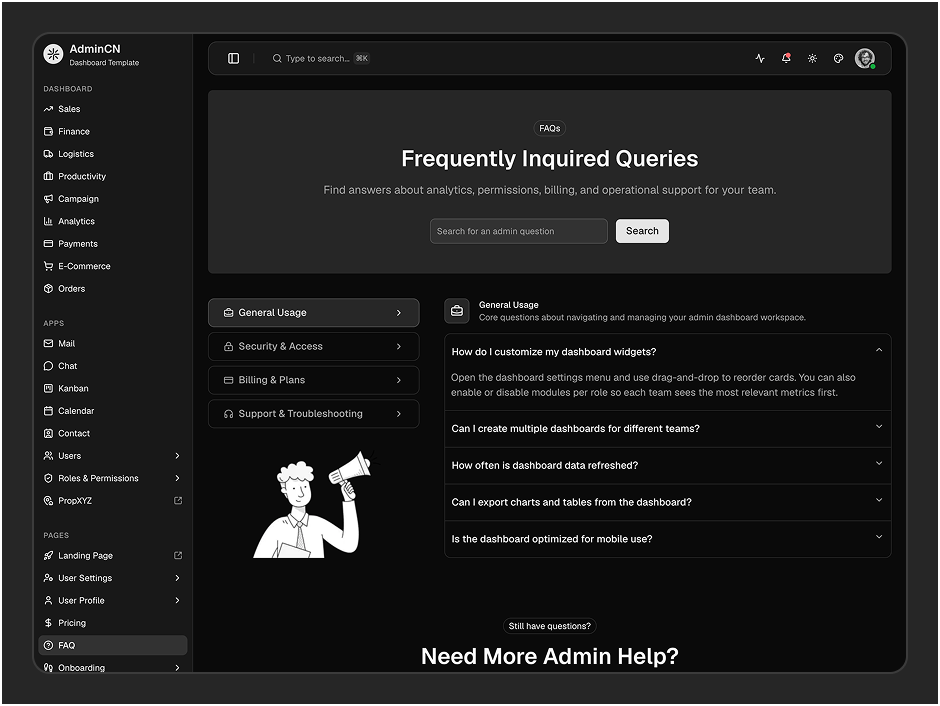Open the Sales dashboard

[x=113, y=109]
